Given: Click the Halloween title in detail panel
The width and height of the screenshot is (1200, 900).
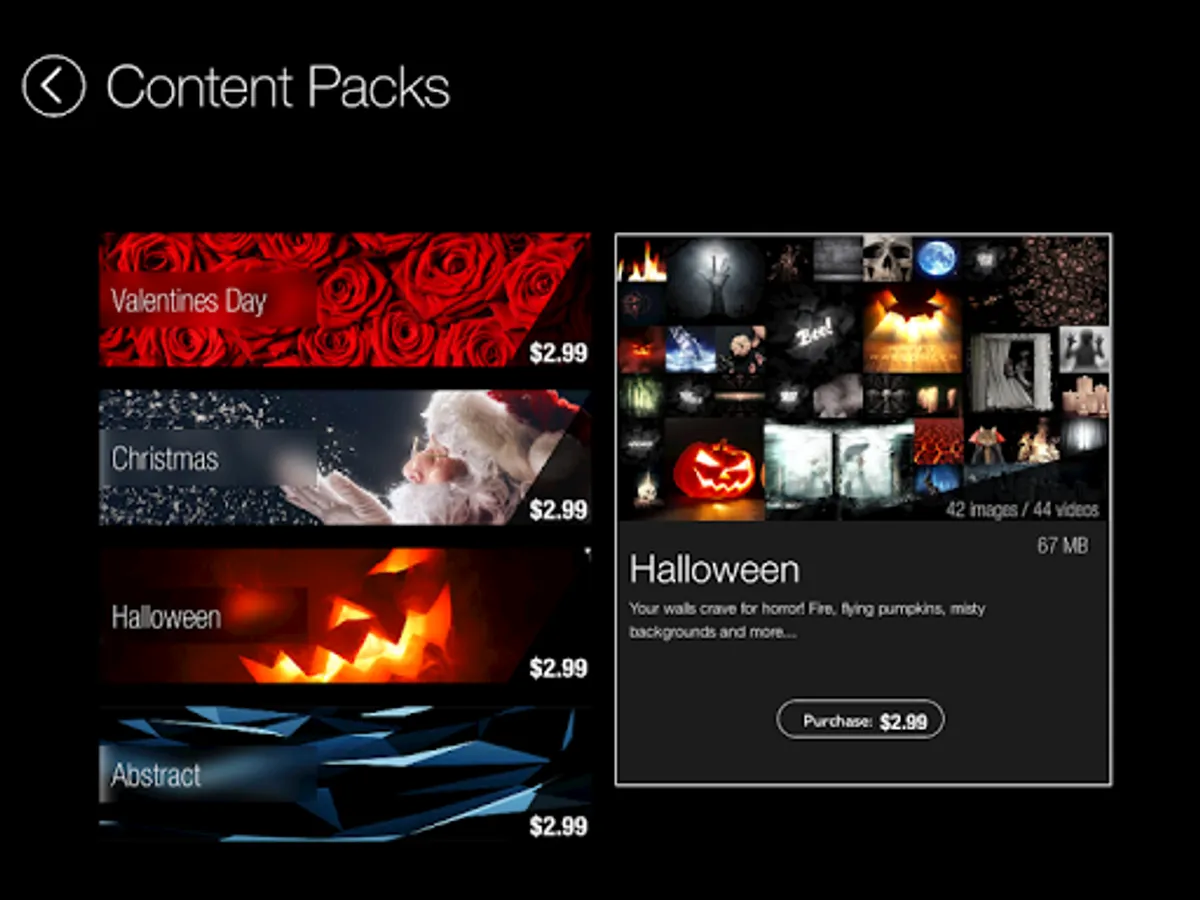Looking at the screenshot, I should pyautogui.click(x=714, y=569).
